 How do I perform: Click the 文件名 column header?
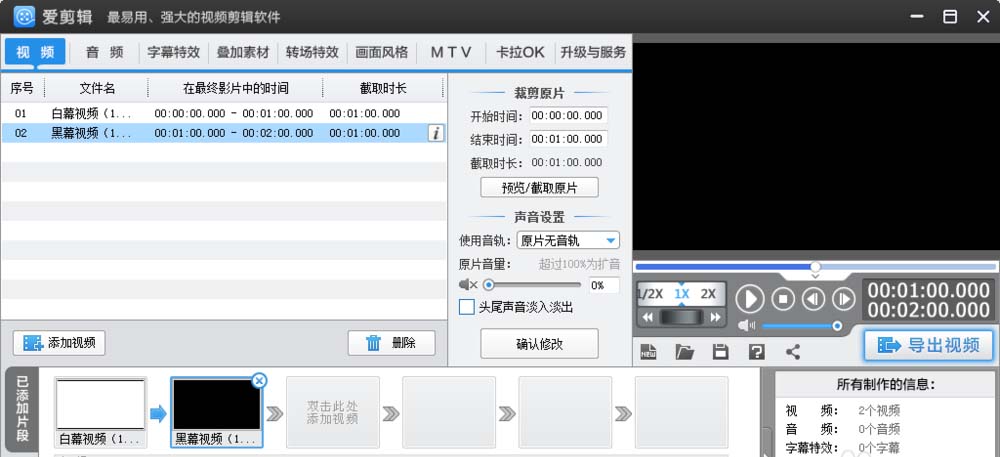click(x=96, y=88)
